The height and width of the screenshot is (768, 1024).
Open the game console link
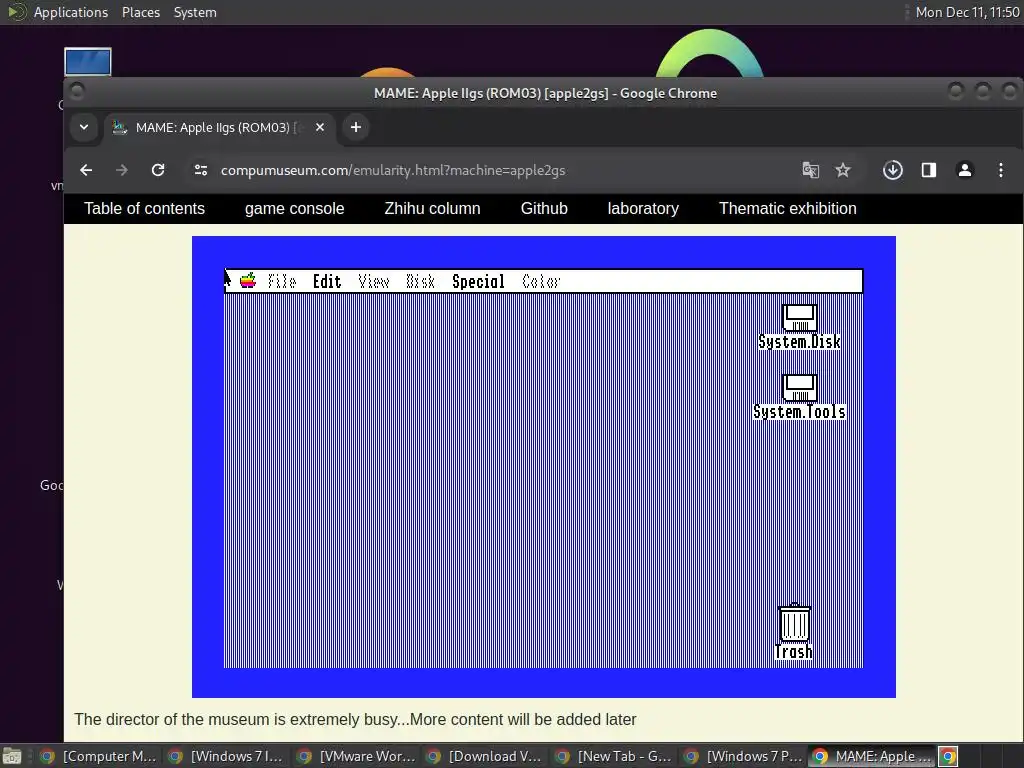pos(295,208)
